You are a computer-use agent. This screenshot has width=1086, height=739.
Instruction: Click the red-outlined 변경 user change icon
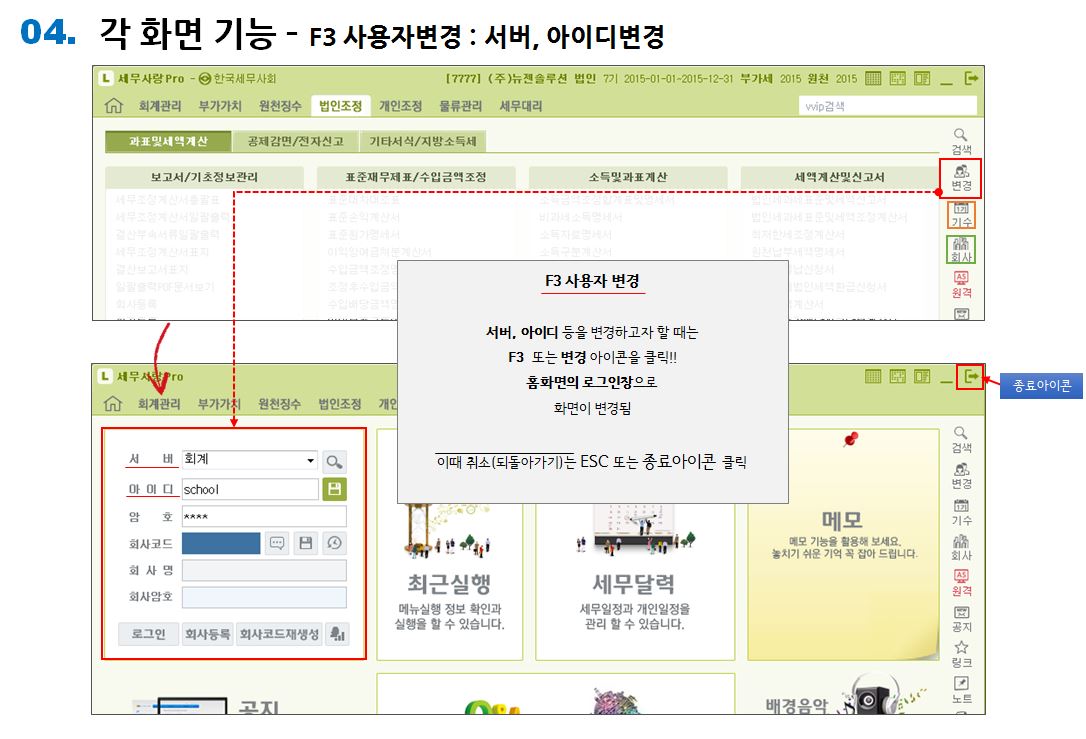[961, 178]
